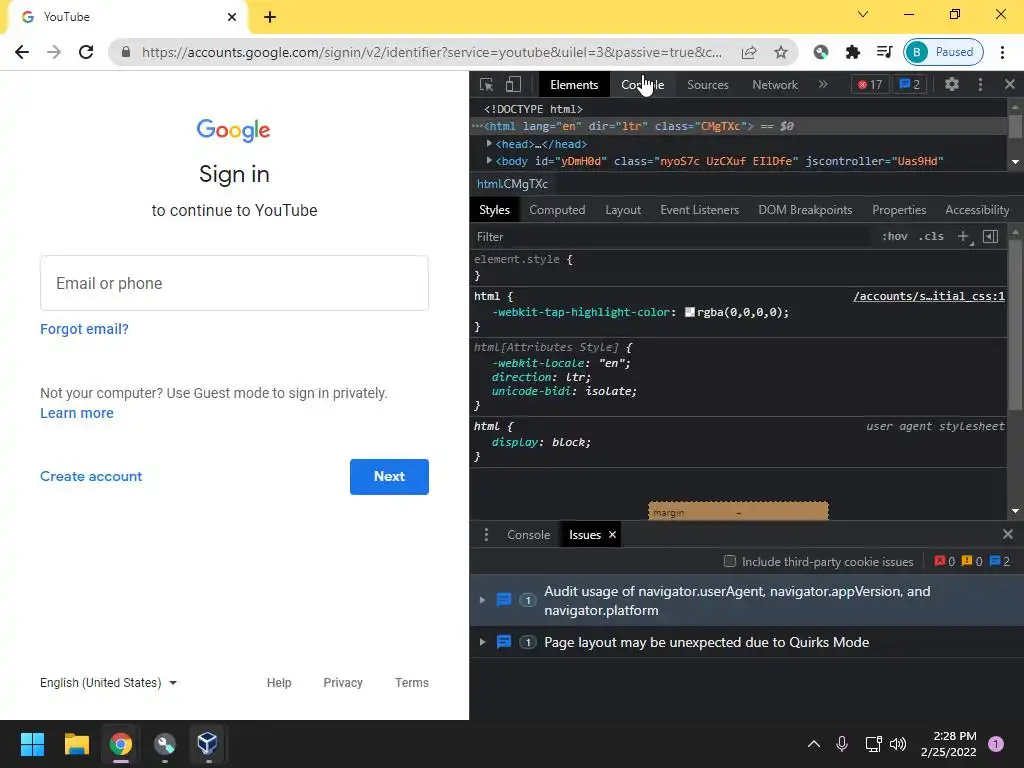Screen dimensions: 1024x768
Task: Click the blue message icon of Quirks Mode issue
Action: pos(504,642)
